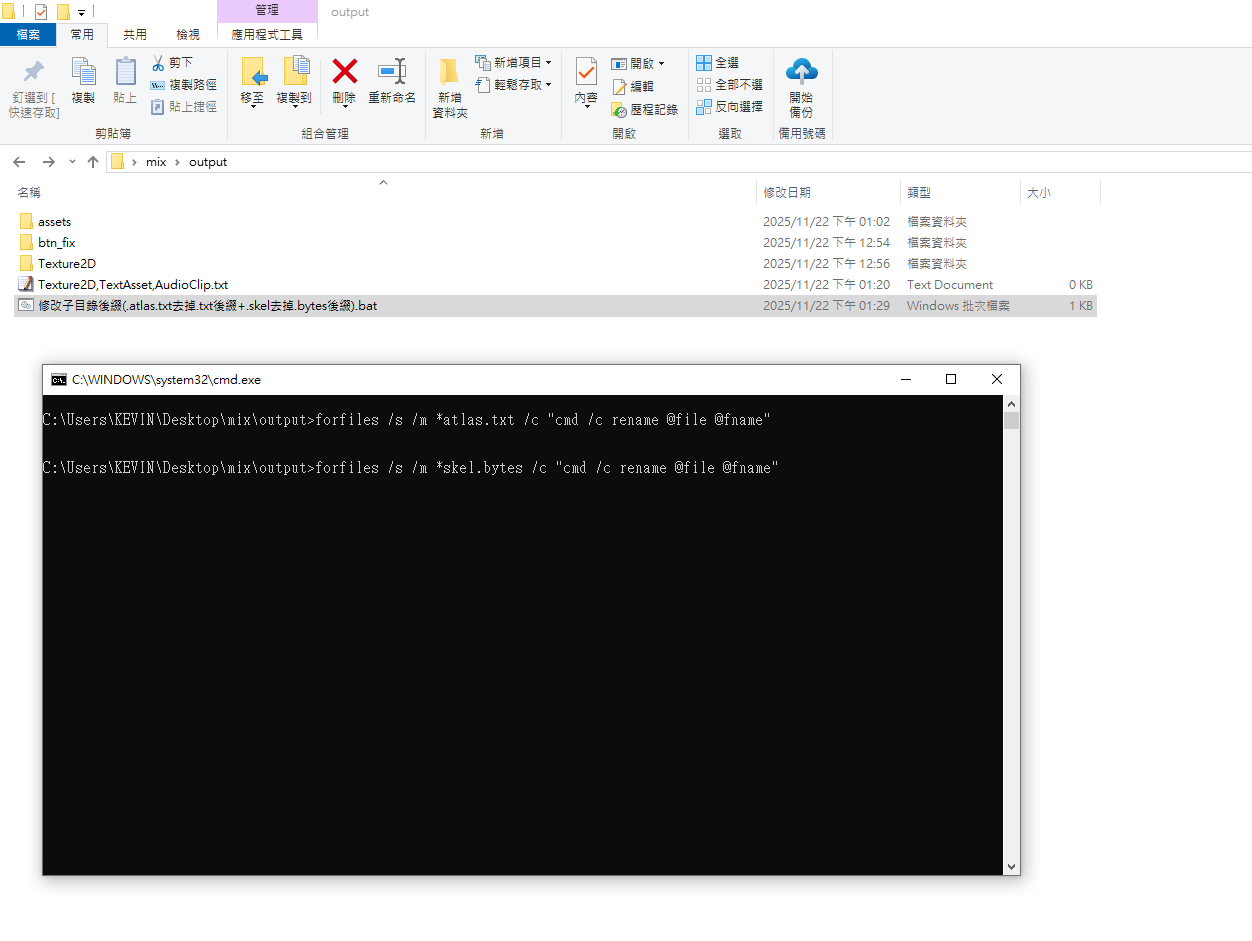This screenshot has width=1252, height=941.
Task: Click the Delete (刪除) red X icon
Action: (x=344, y=72)
